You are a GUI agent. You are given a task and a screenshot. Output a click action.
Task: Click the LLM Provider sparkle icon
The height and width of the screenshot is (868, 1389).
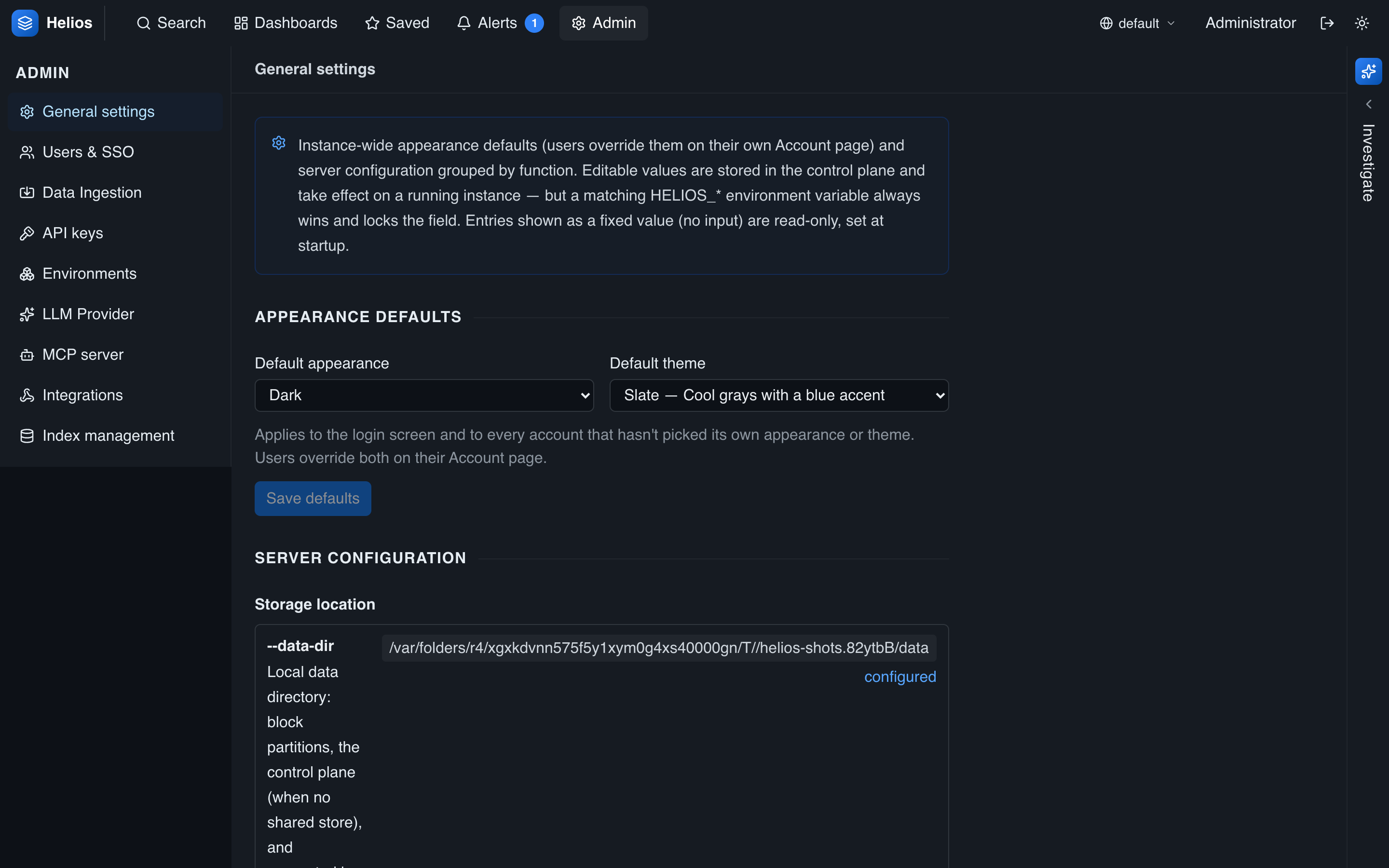click(x=27, y=314)
